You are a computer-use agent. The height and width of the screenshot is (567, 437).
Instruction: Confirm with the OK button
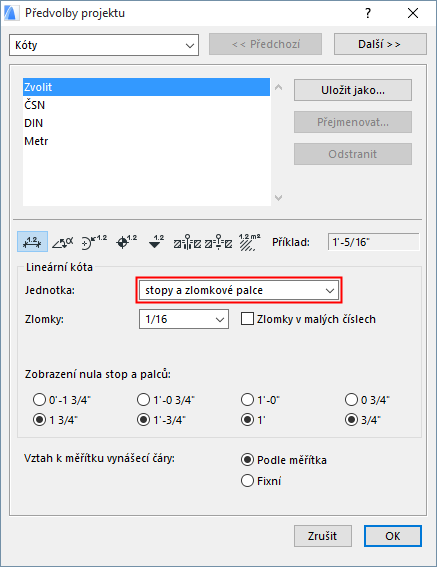tap(393, 536)
